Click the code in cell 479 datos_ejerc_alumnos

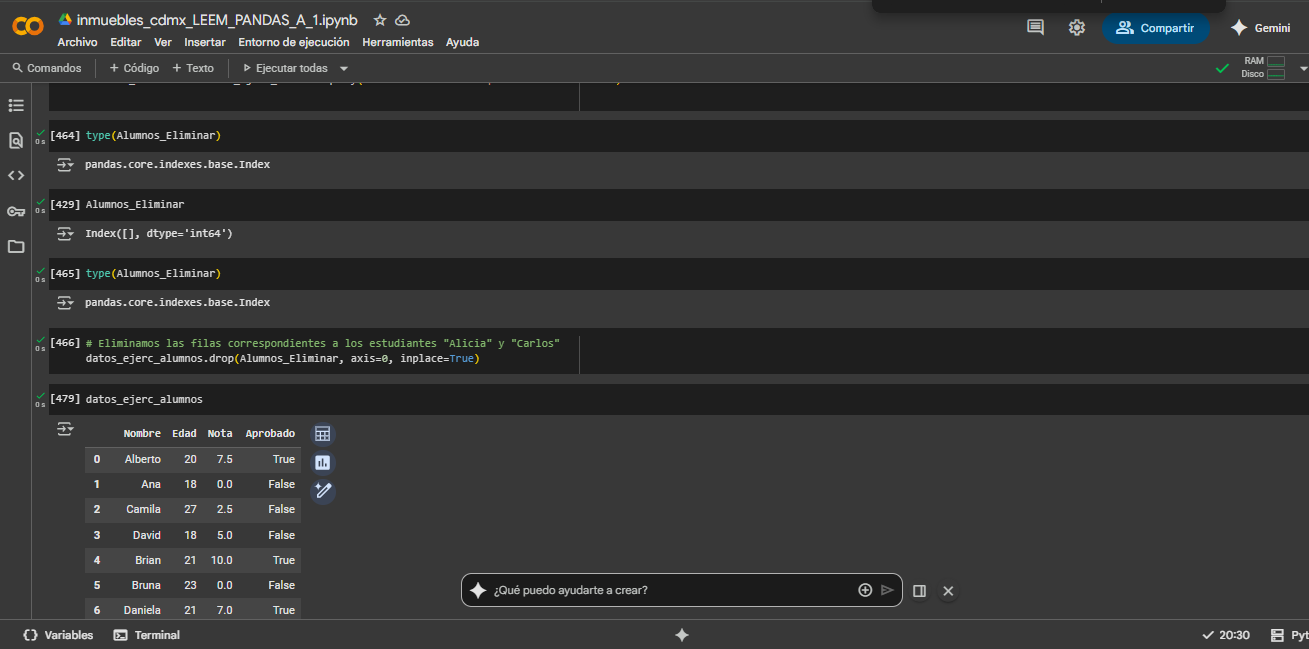pyautogui.click(x=144, y=399)
